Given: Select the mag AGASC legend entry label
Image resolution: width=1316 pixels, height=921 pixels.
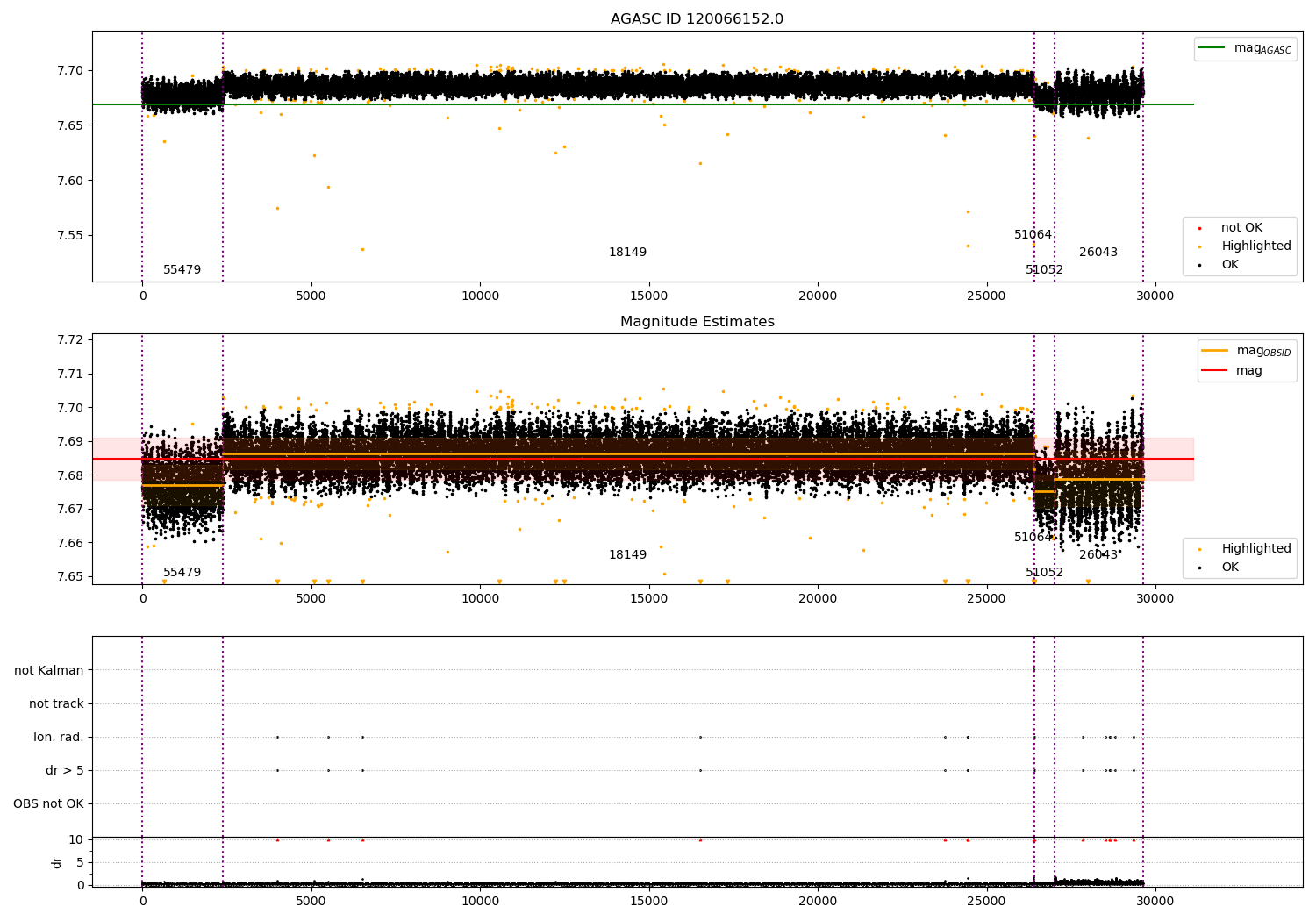Looking at the screenshot, I should click(1262, 48).
